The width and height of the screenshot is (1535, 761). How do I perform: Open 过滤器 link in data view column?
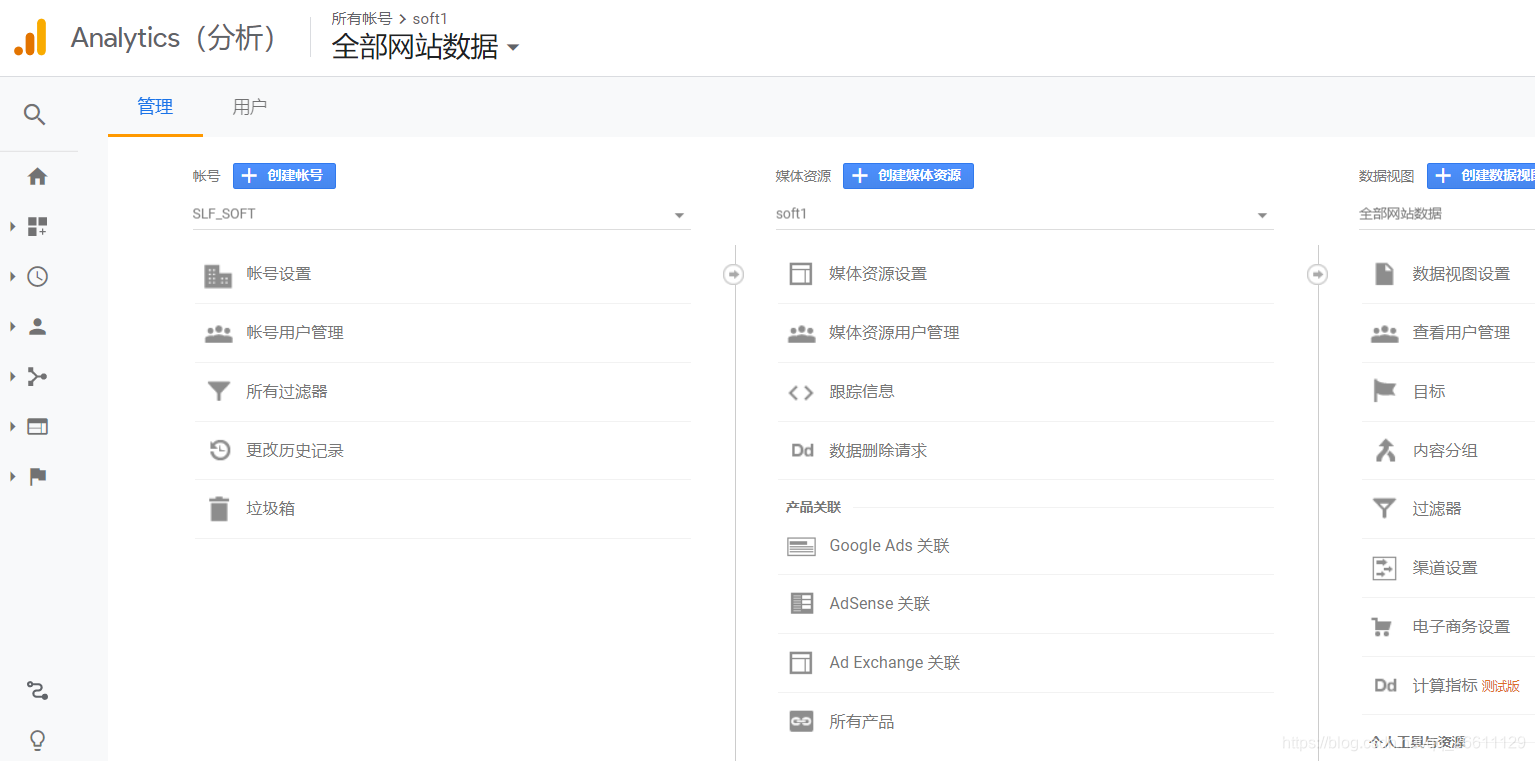click(1437, 509)
